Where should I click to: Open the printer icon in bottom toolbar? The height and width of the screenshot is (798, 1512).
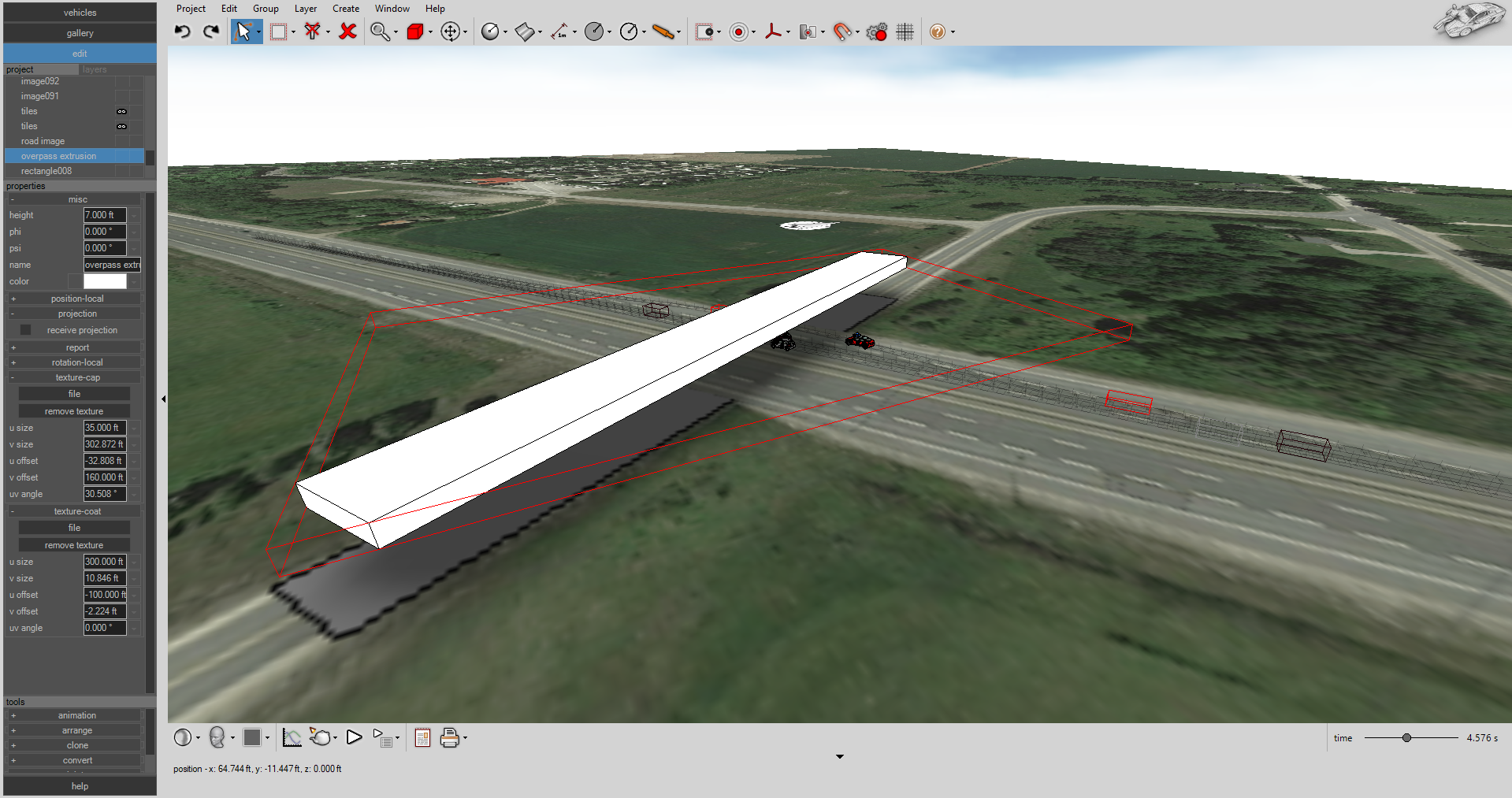tap(449, 738)
